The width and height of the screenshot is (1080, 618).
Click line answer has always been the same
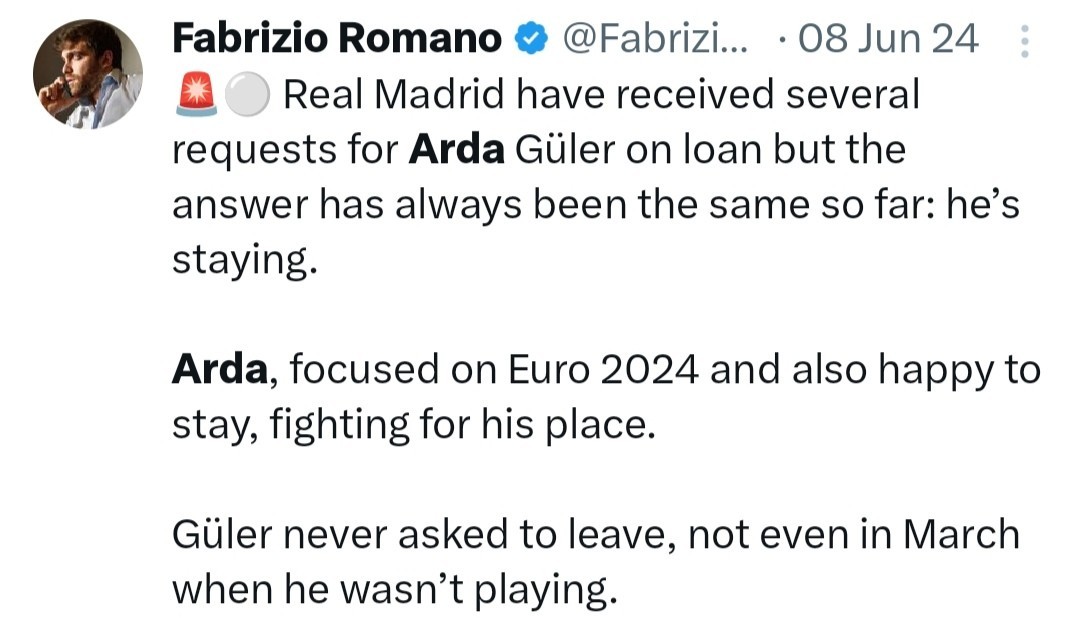pos(596,205)
